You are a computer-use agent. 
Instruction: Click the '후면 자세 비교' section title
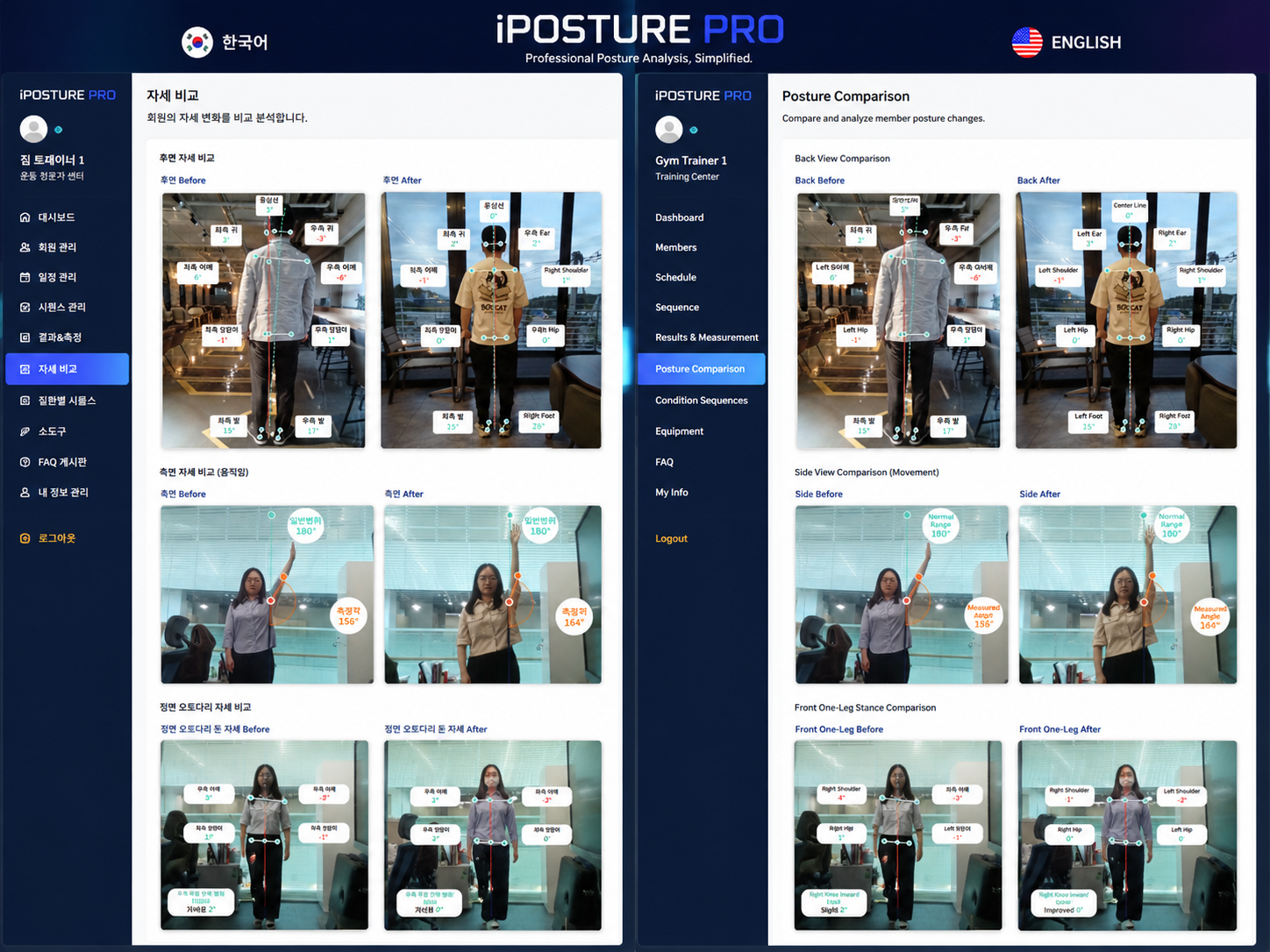[x=187, y=158]
